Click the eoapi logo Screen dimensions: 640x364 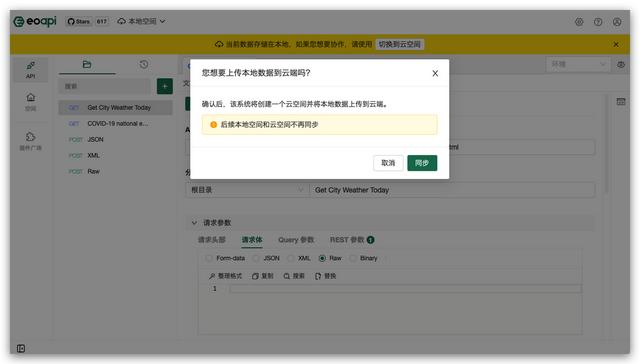click(35, 21)
